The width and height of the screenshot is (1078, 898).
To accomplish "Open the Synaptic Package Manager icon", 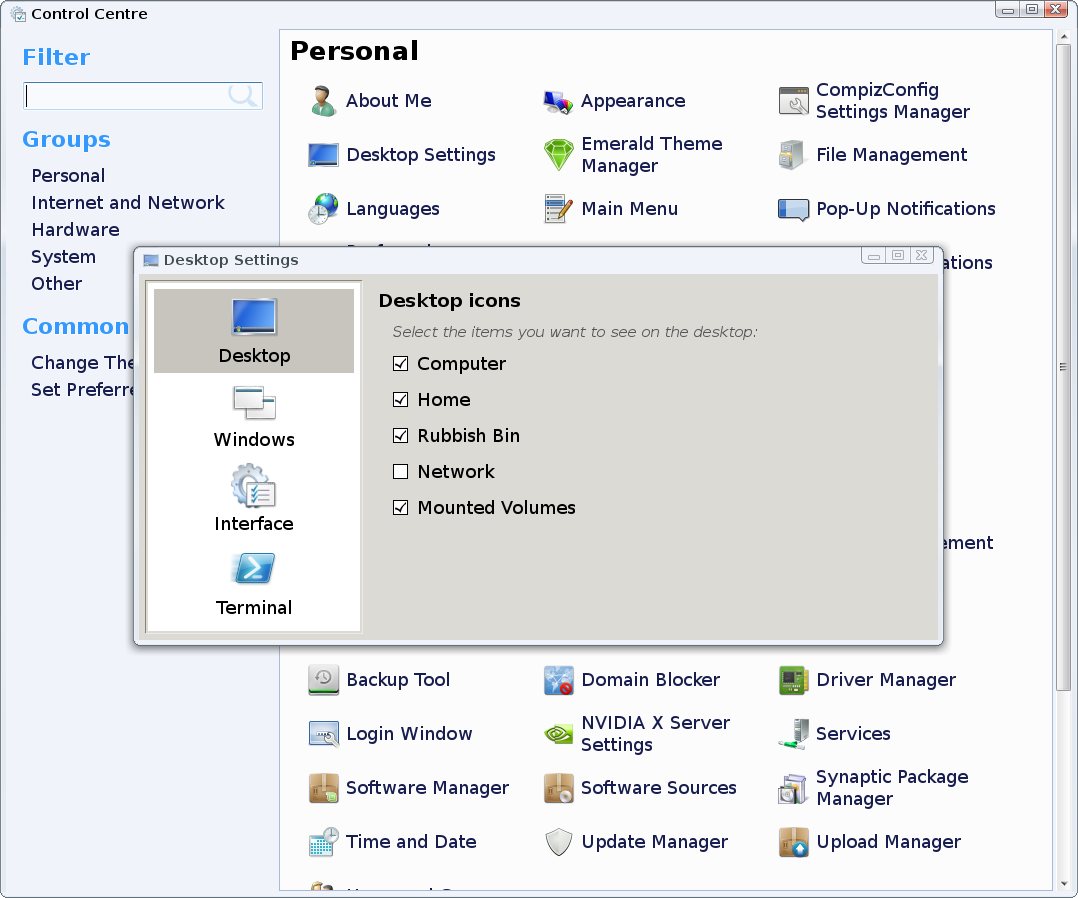I will 793,788.
